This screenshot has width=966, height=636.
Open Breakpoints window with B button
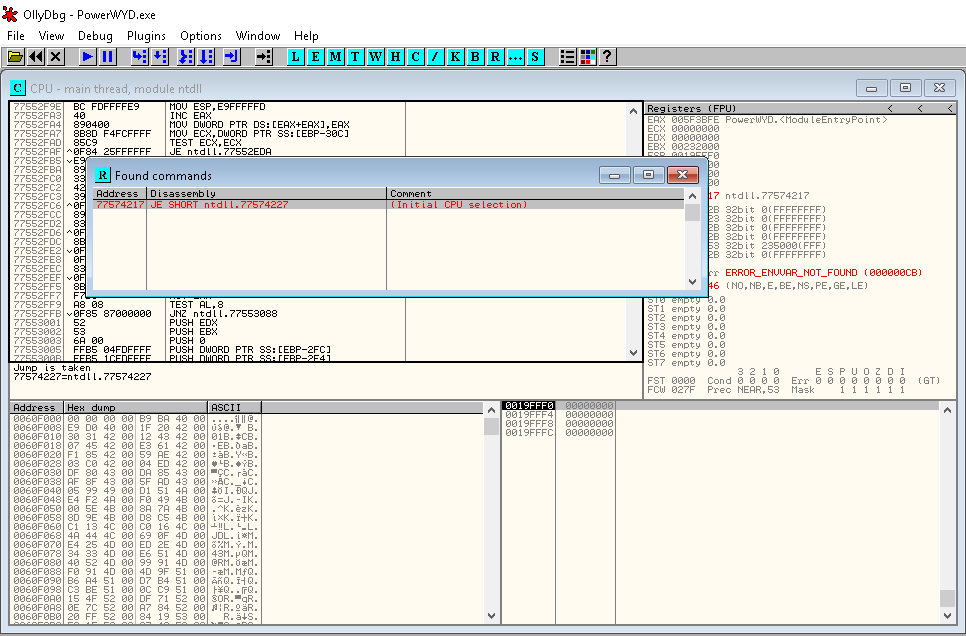(x=475, y=57)
